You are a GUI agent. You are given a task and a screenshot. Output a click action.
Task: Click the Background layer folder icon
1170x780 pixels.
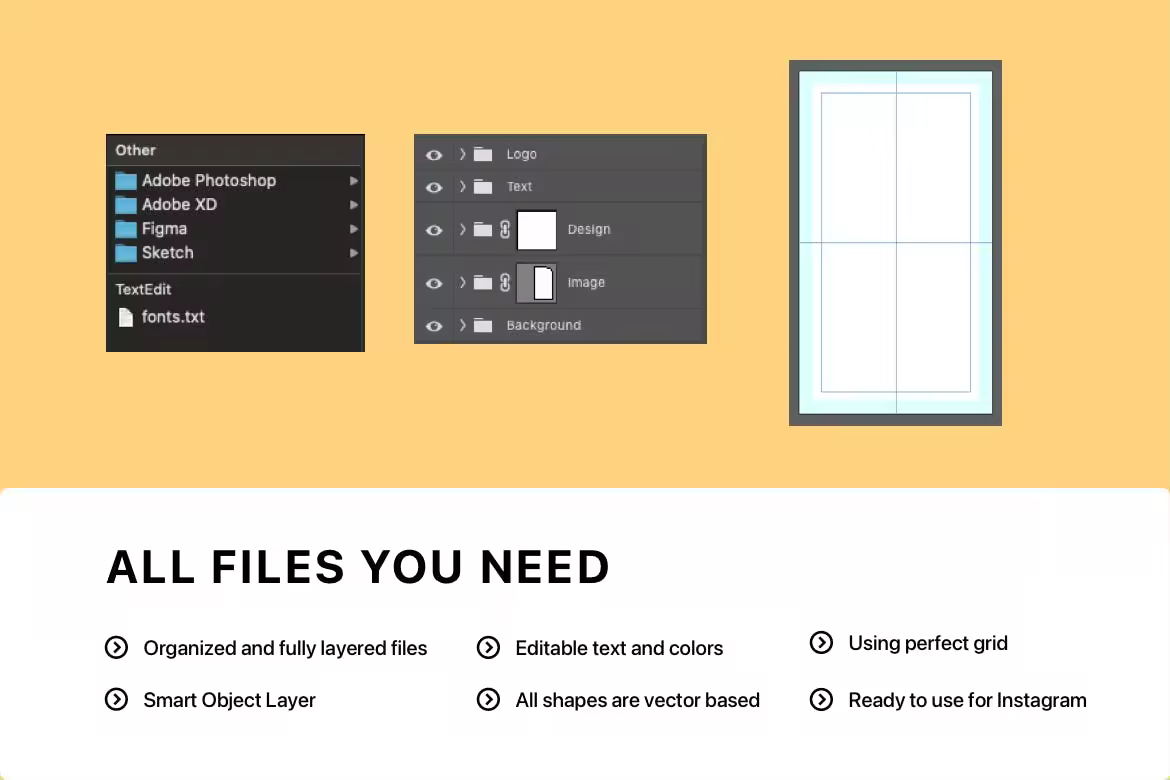click(483, 325)
